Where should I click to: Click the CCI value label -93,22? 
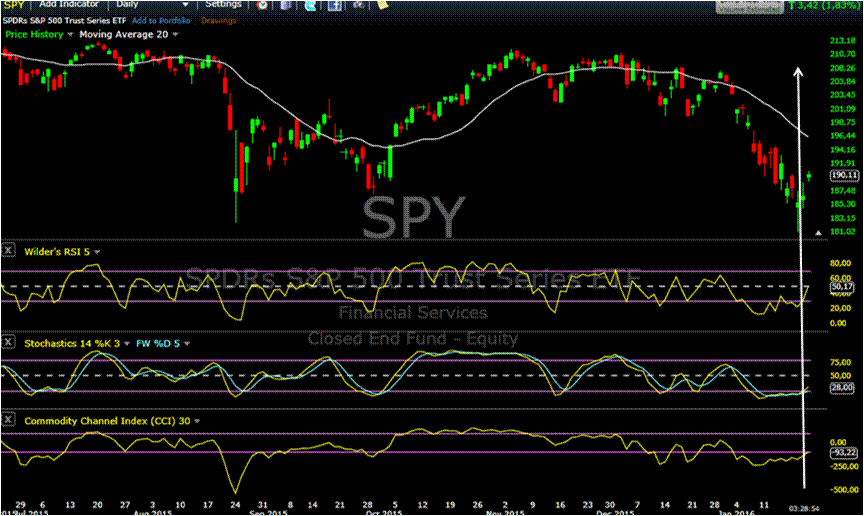[x=844, y=453]
